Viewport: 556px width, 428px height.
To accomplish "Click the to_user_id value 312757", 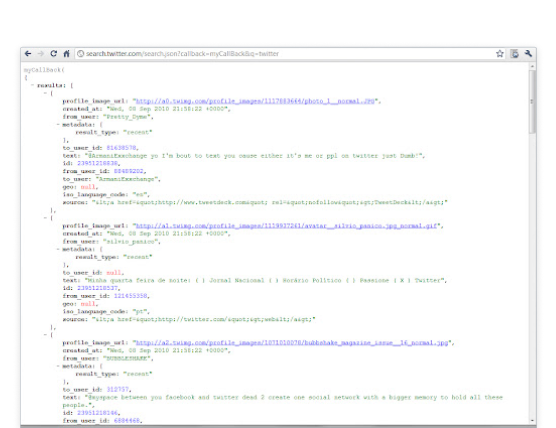I will point(118,389).
